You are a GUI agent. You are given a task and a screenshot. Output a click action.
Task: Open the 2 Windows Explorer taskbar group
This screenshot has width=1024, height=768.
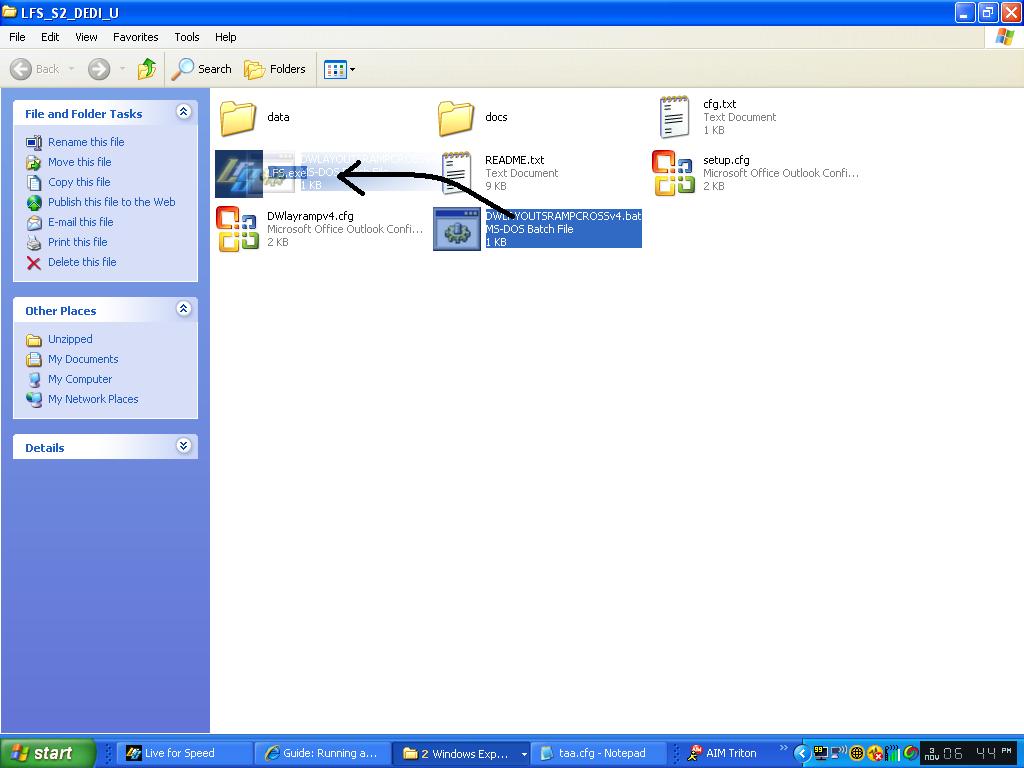(460, 753)
